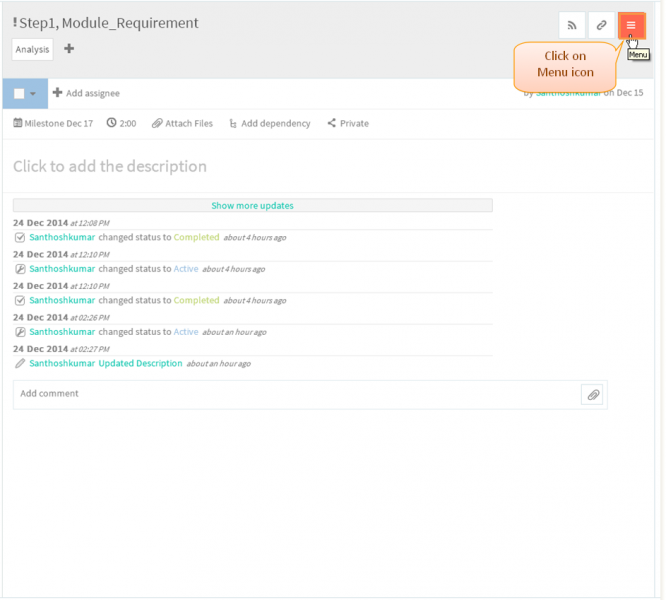Click the check icon in 12:08 PM Completed entry

20,238
